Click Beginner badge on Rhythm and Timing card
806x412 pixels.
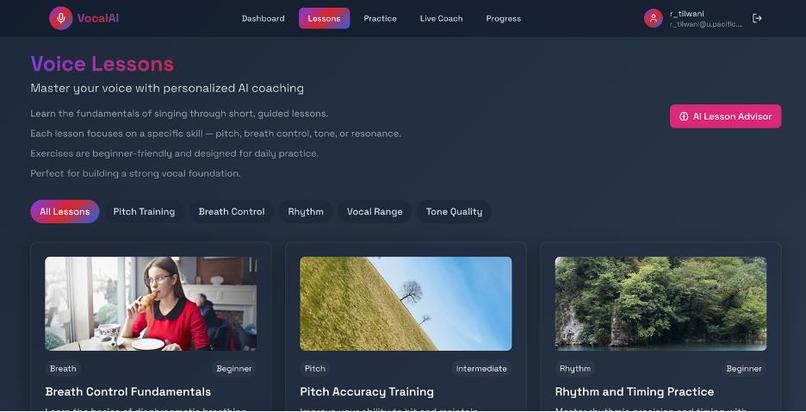[744, 369]
